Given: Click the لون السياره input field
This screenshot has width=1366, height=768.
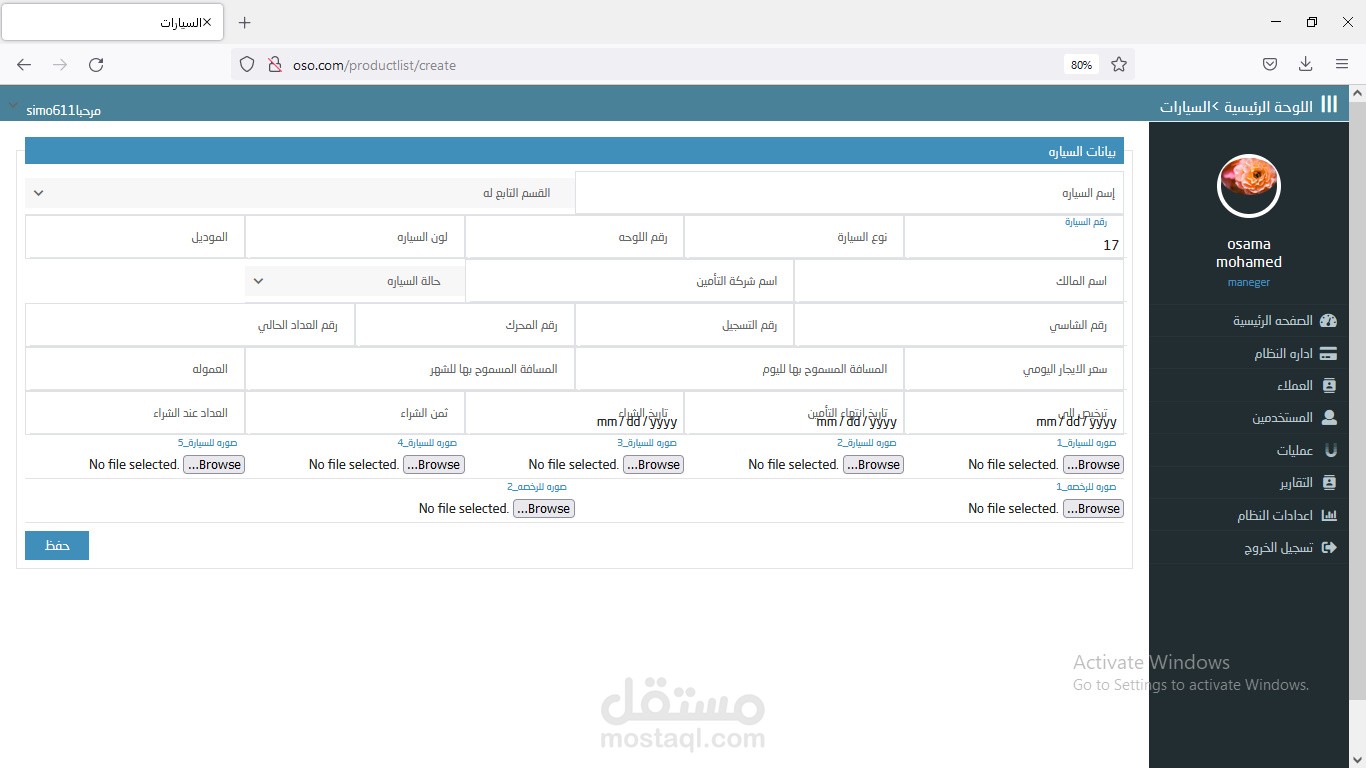Looking at the screenshot, I should (x=355, y=237).
